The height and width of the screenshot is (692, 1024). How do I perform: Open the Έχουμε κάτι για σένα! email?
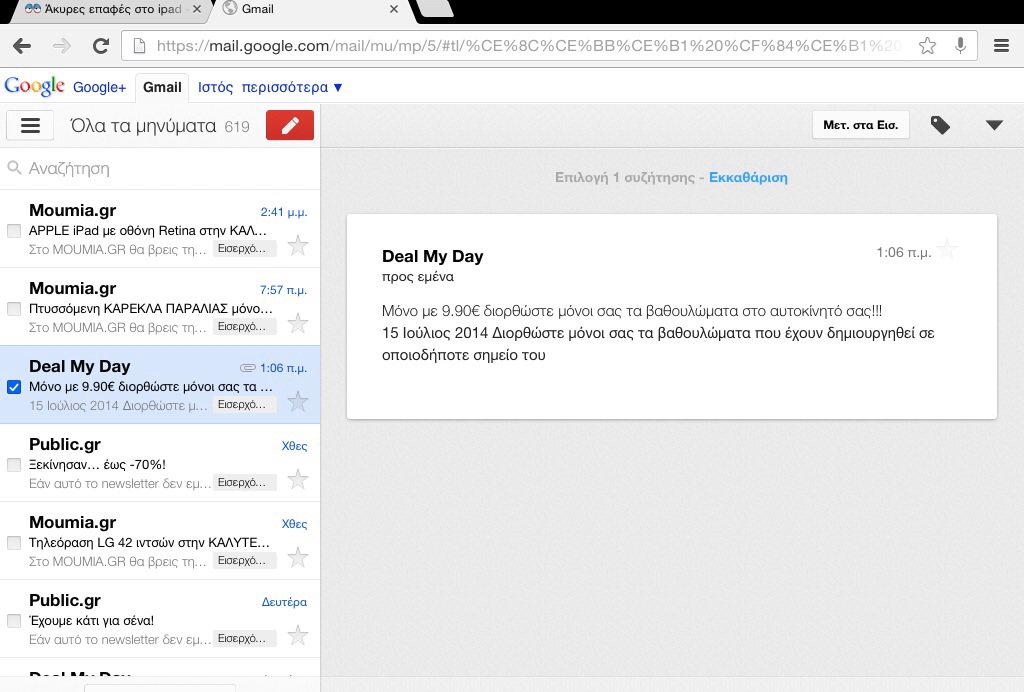coord(160,619)
